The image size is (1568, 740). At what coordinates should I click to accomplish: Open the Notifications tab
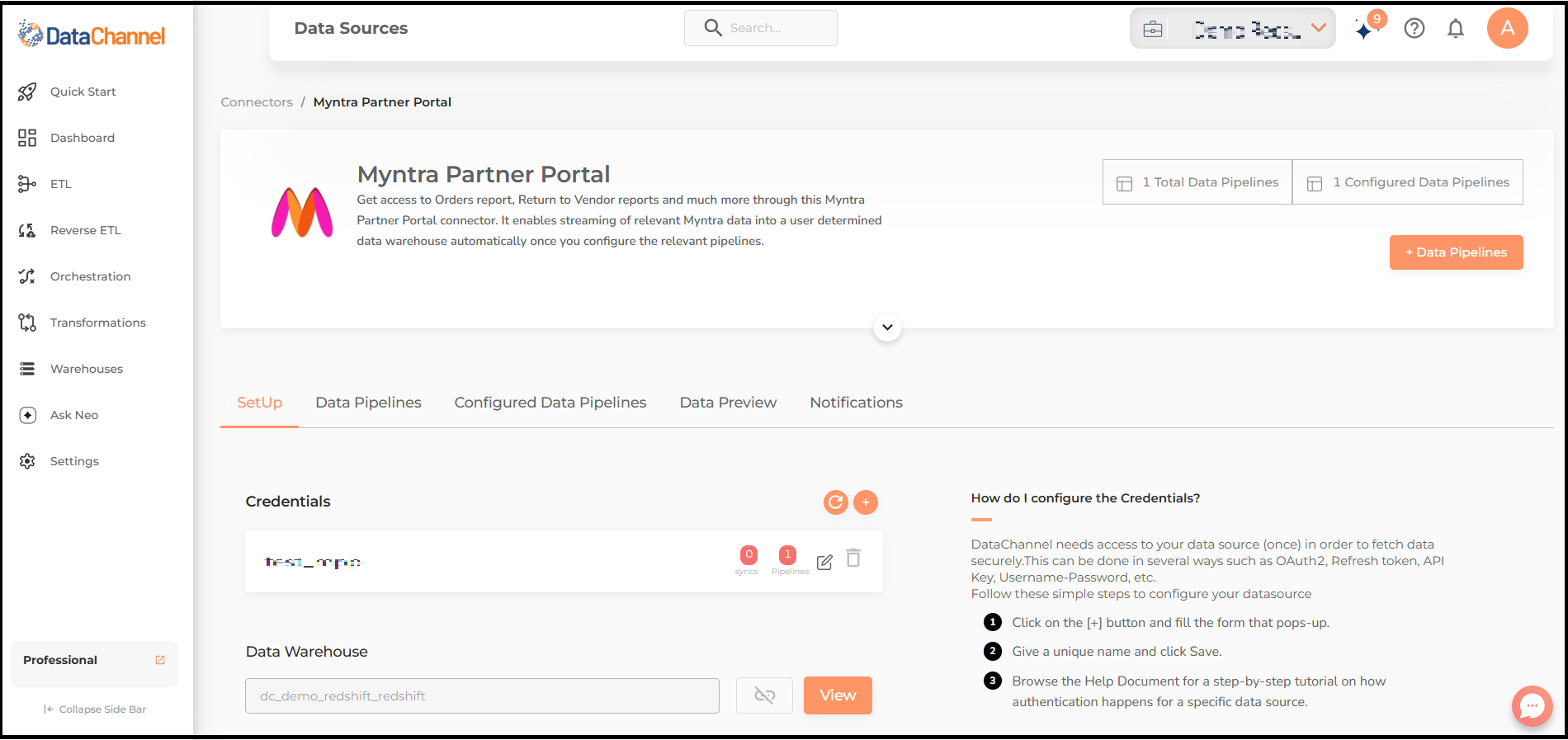point(856,403)
